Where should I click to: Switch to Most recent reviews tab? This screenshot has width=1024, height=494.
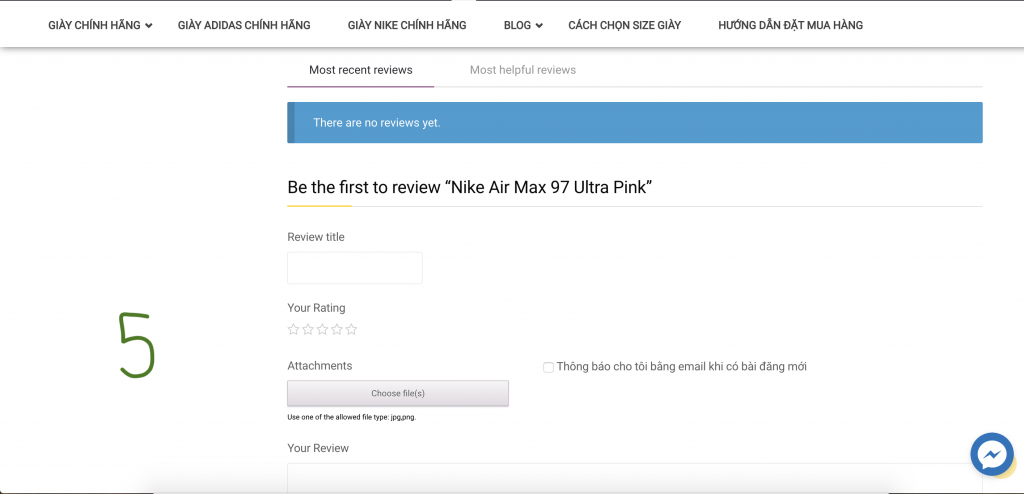pos(360,70)
